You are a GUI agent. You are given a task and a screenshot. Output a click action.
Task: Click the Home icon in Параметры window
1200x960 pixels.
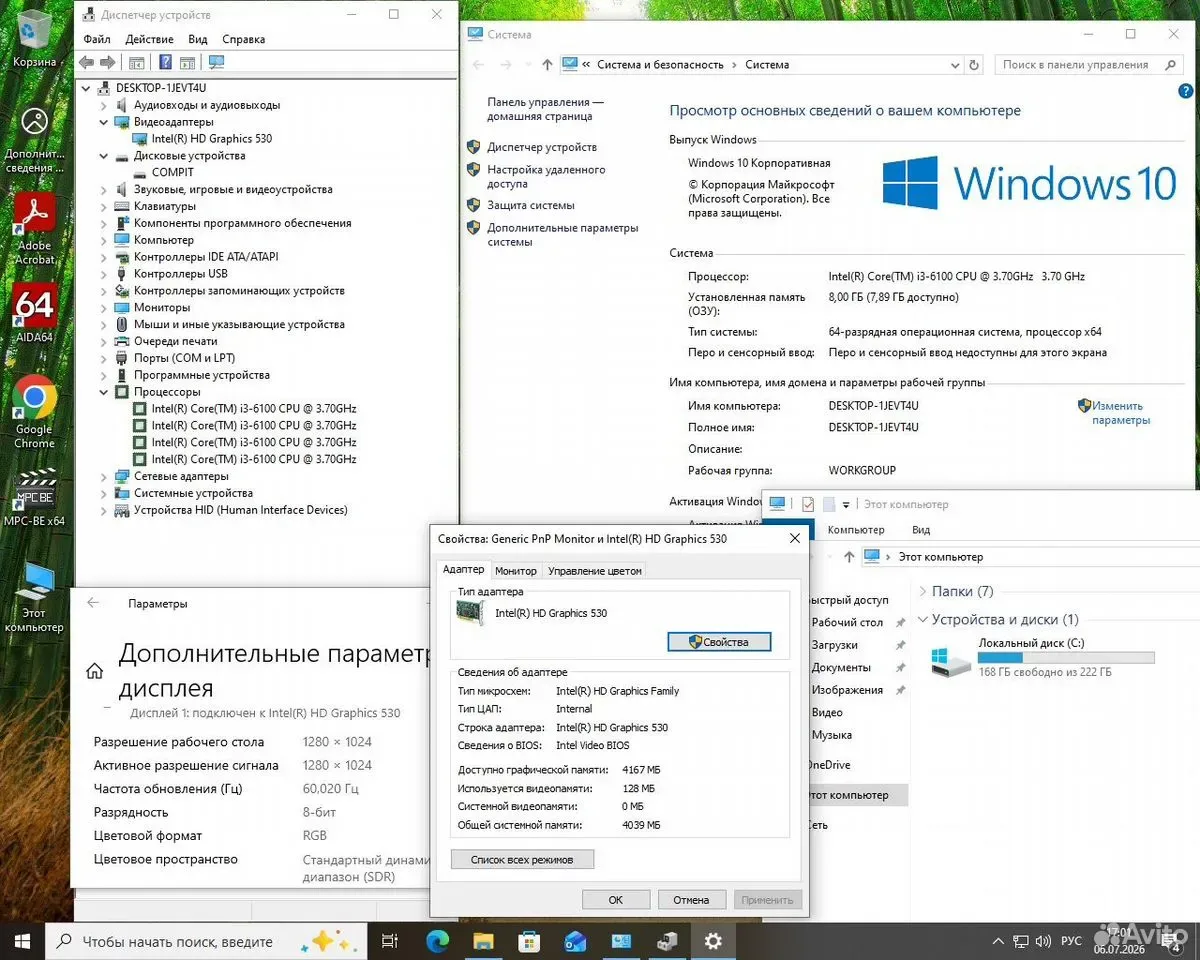pos(94,671)
